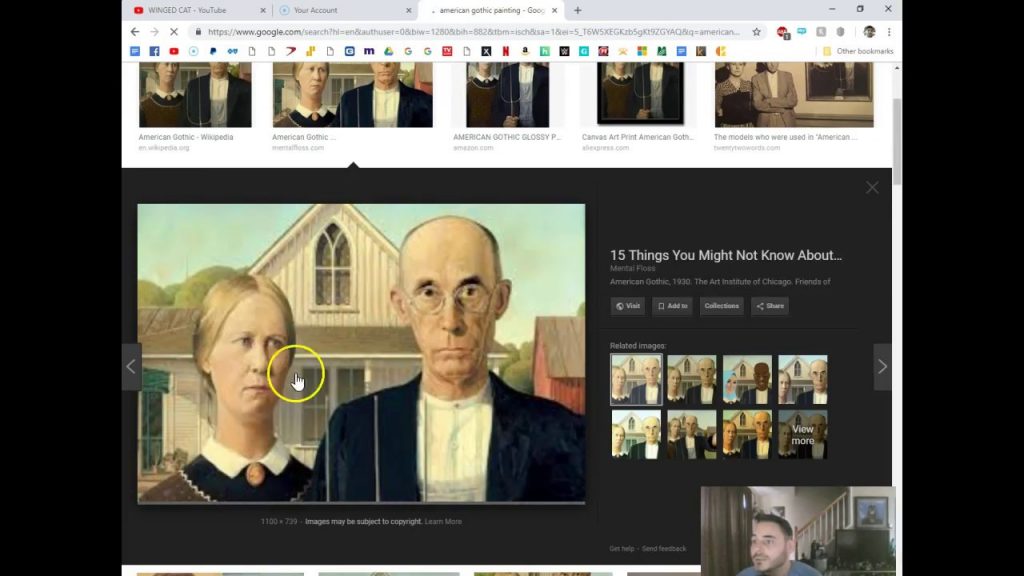This screenshot has width=1024, height=576.
Task: Close the Your Account tab
Action: point(409,10)
